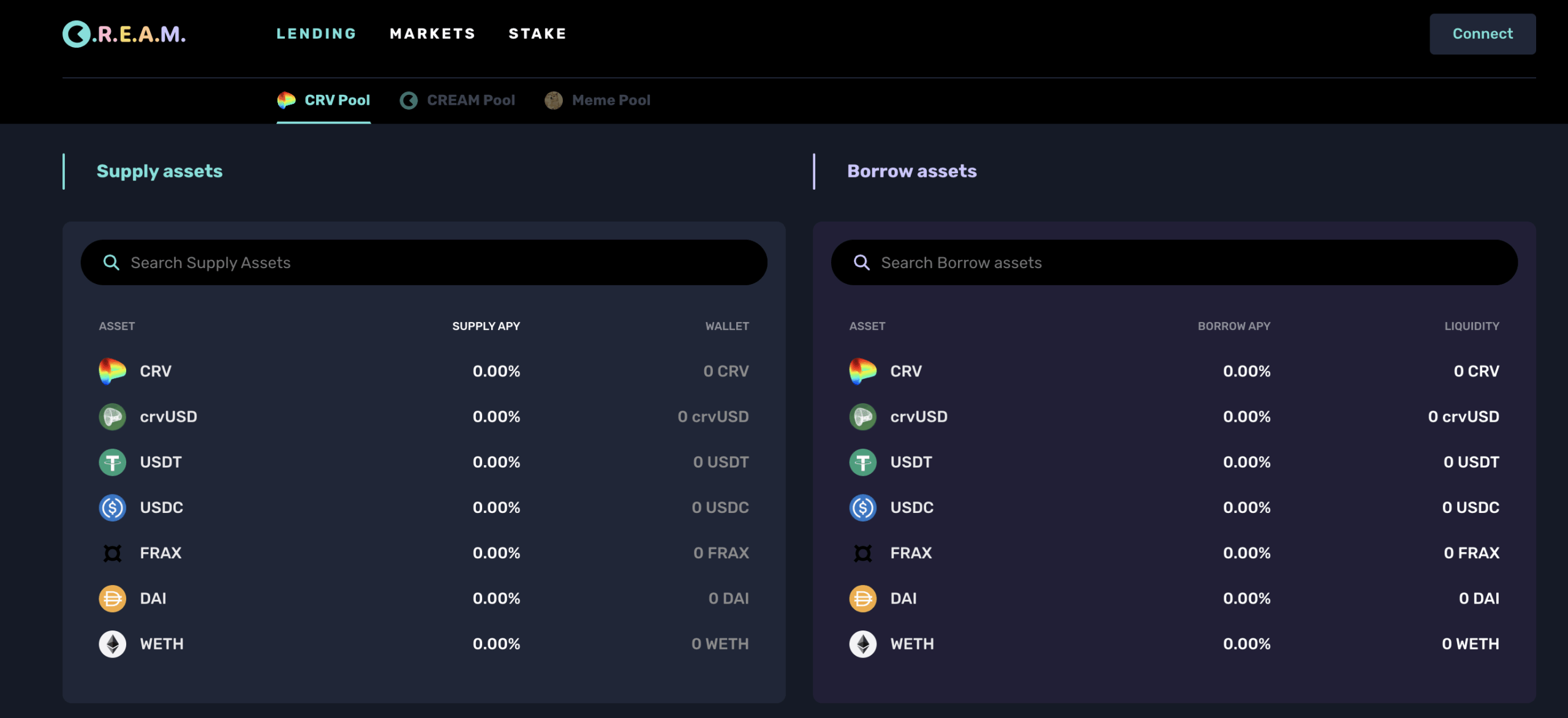The width and height of the screenshot is (1568, 718).
Task: Sort by SUPPLY APY column header
Action: [x=486, y=326]
